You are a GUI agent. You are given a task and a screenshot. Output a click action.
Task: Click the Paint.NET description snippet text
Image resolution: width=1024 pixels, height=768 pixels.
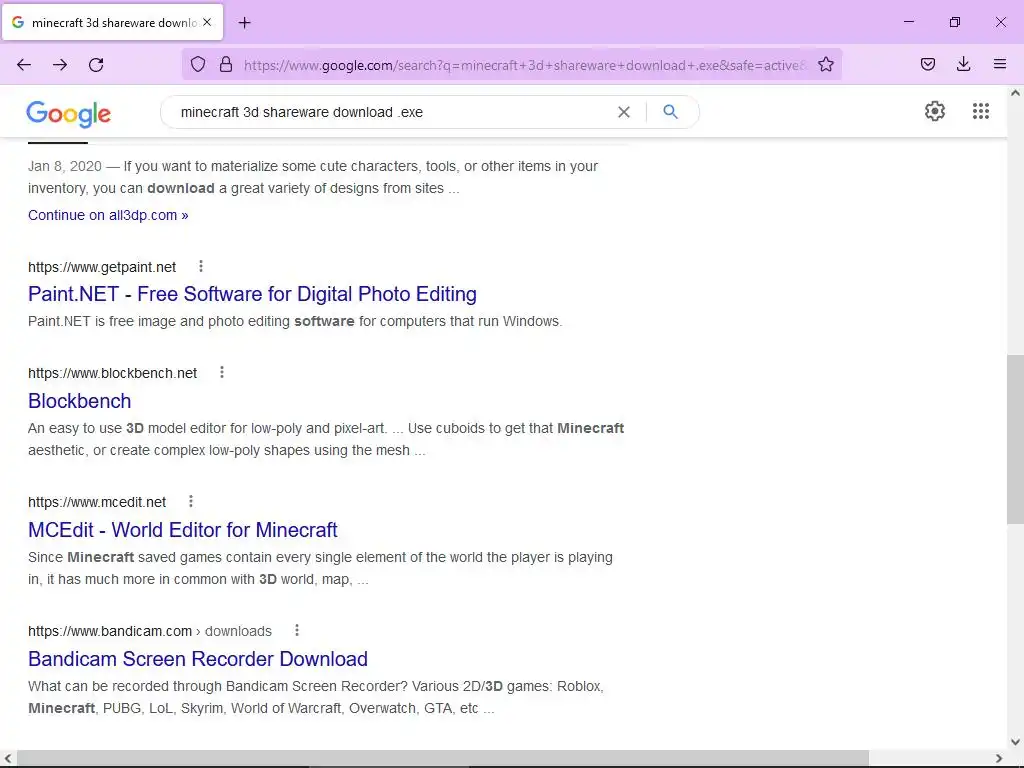click(295, 321)
